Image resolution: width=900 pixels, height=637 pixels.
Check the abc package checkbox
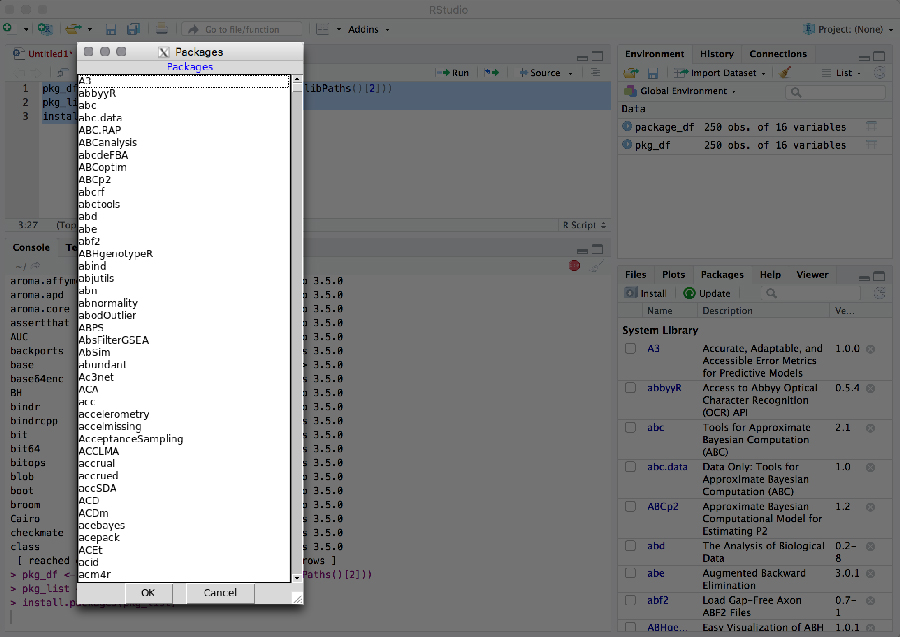630,428
